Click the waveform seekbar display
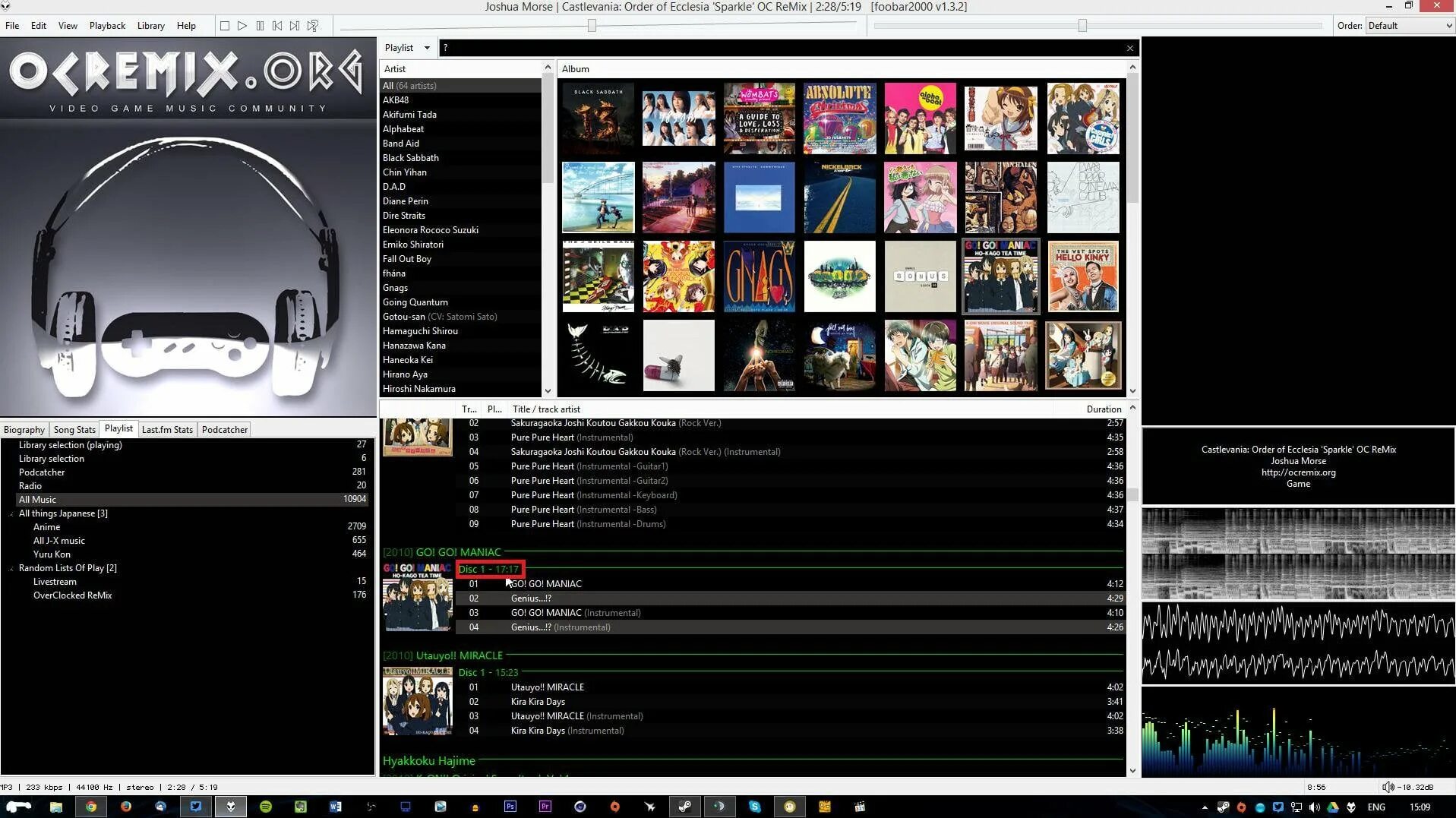Screen dimensions: 1456x818 1298,643
